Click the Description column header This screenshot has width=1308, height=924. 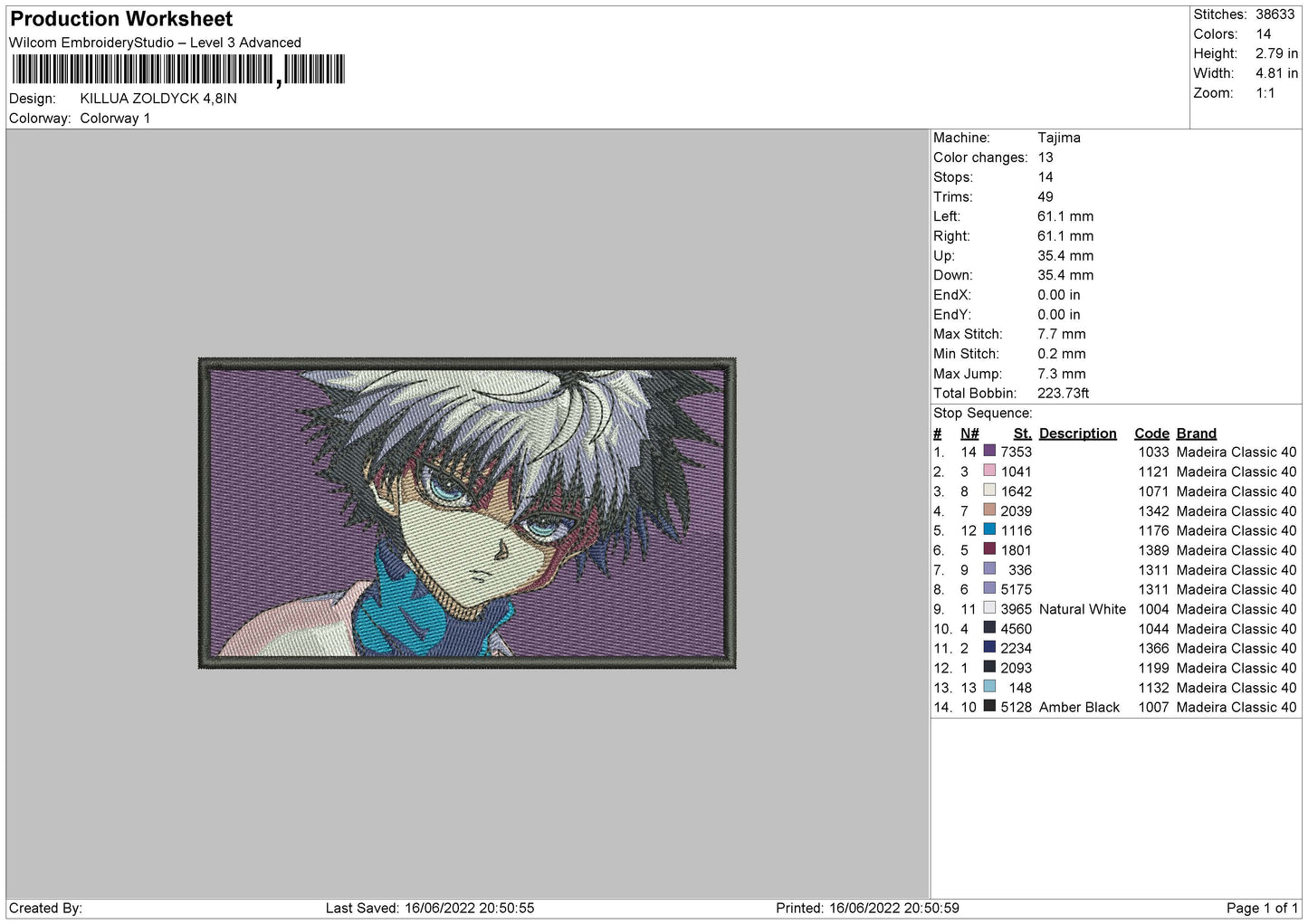[x=1076, y=433]
